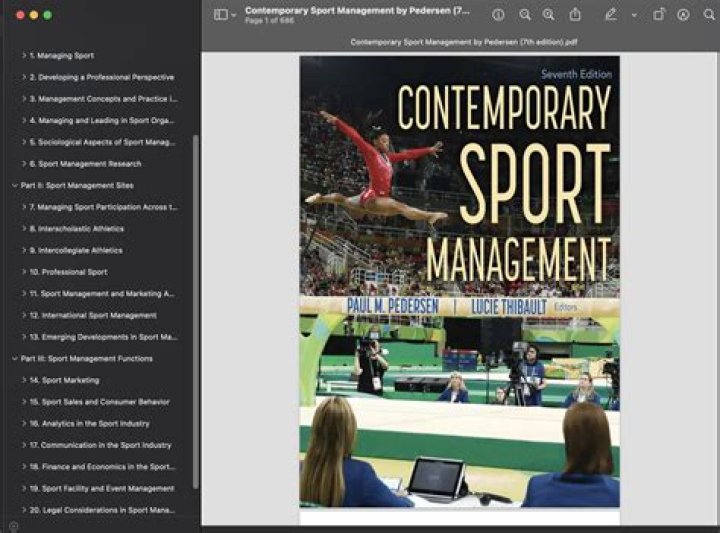Image resolution: width=720 pixels, height=533 pixels.
Task: Open the sidebar view options button
Action: click(221, 15)
